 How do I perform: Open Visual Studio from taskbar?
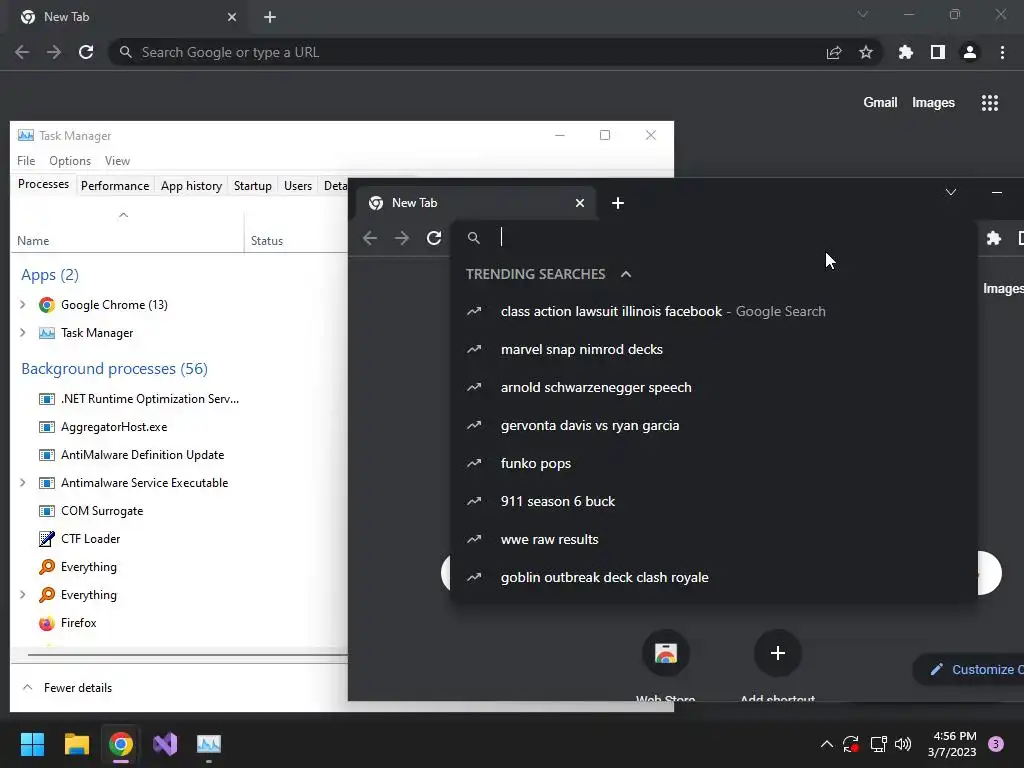click(165, 744)
